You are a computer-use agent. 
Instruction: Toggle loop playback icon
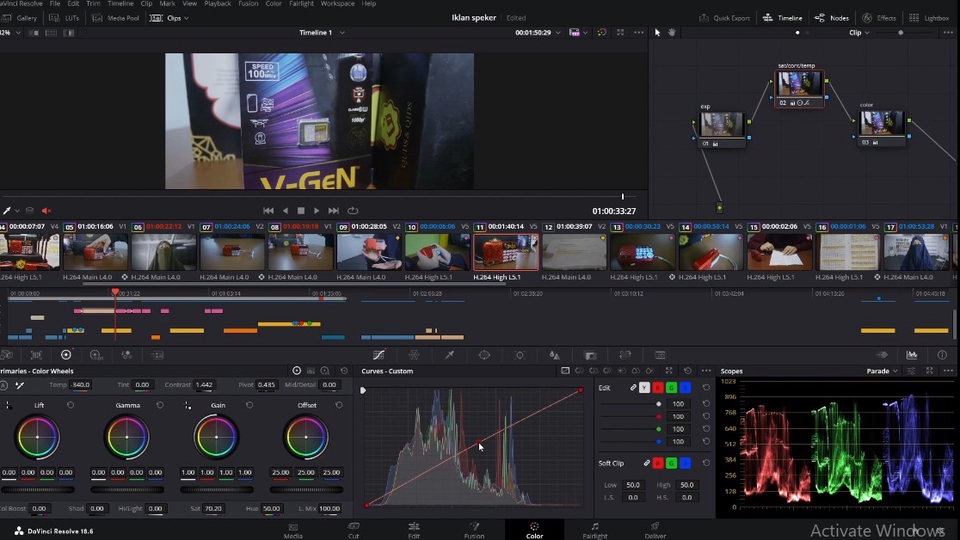point(353,211)
